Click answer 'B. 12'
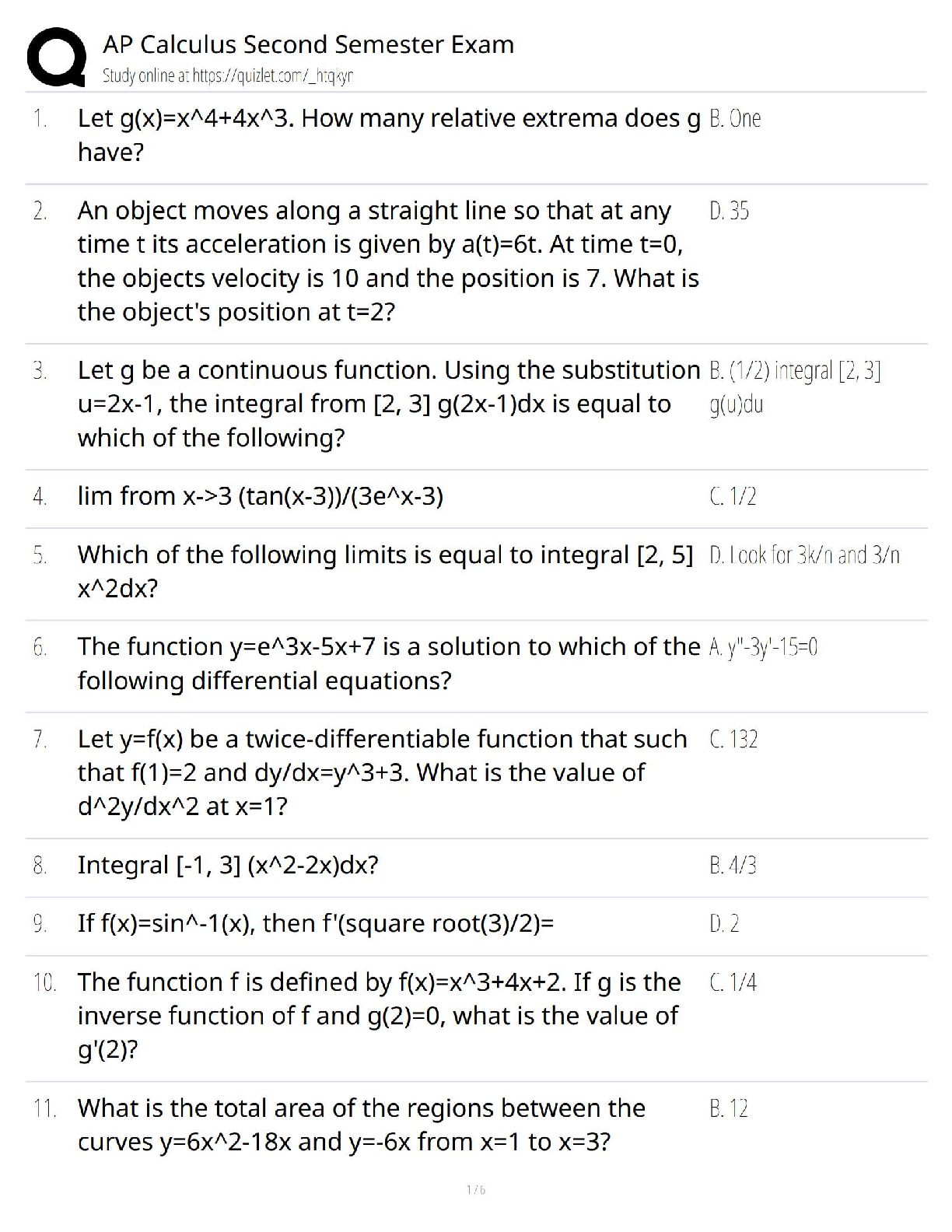This screenshot has height=1232, width=952. [x=729, y=1108]
